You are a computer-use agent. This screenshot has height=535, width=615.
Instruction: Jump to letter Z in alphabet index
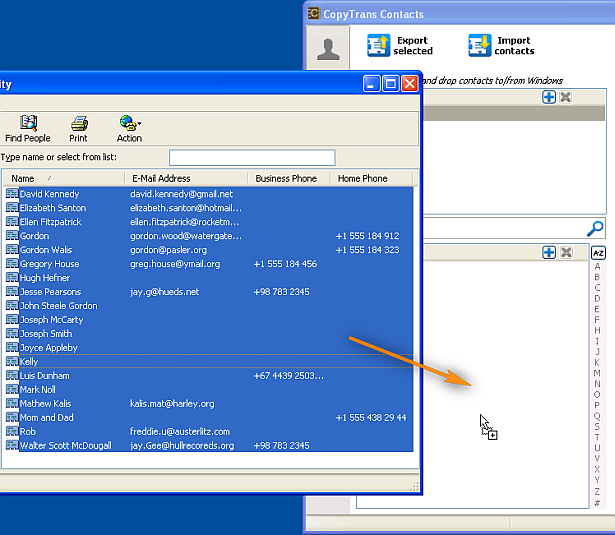597,491
